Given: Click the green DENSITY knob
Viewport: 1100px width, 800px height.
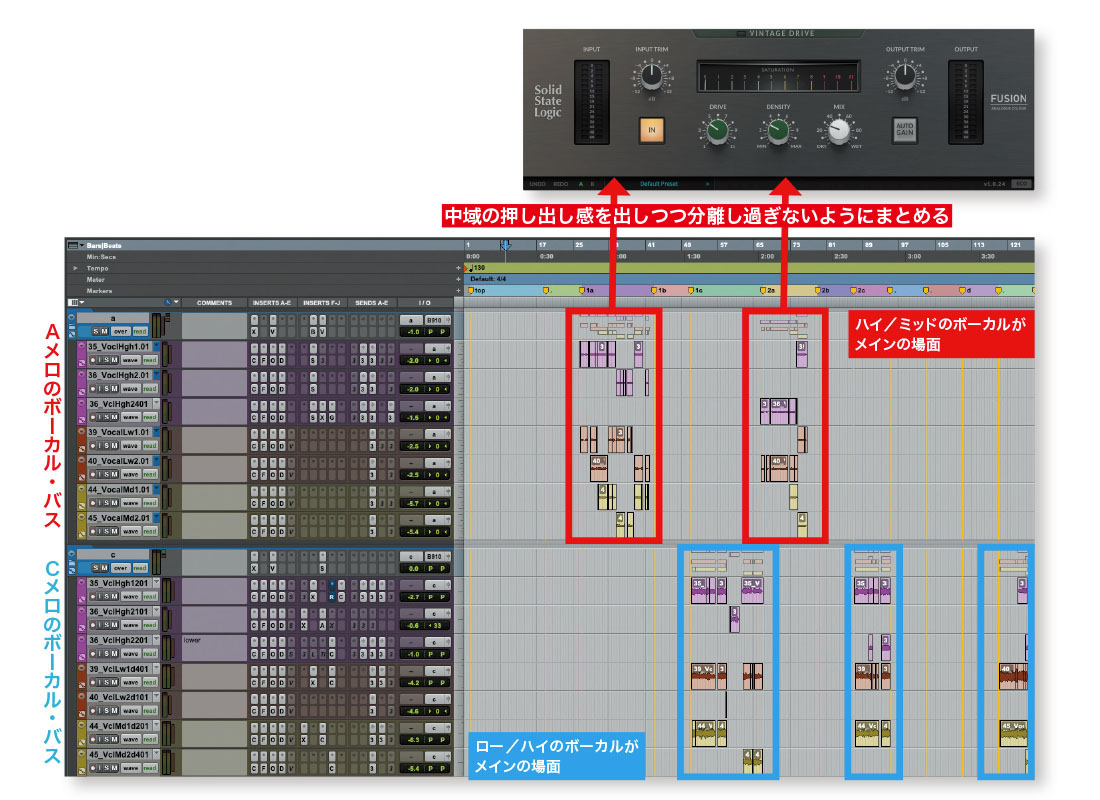Looking at the screenshot, I should pyautogui.click(x=777, y=130).
